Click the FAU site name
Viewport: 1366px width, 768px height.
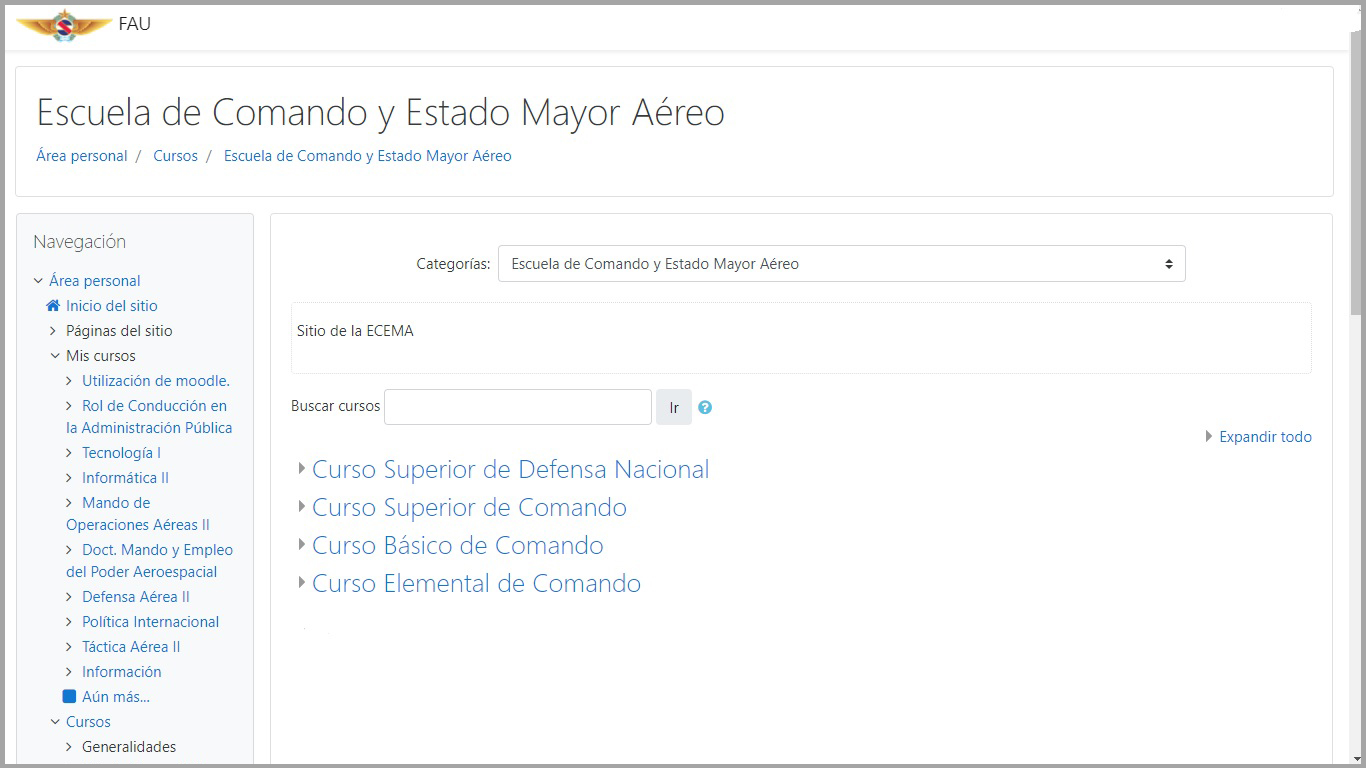(x=135, y=24)
